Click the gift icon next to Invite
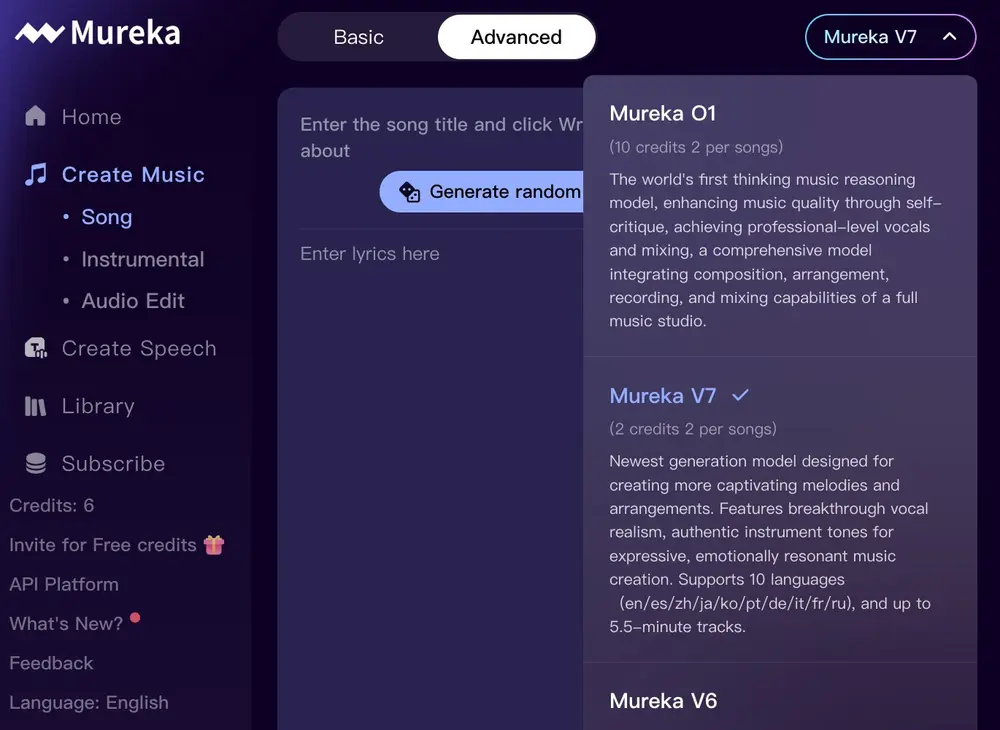1000x730 pixels. [216, 544]
